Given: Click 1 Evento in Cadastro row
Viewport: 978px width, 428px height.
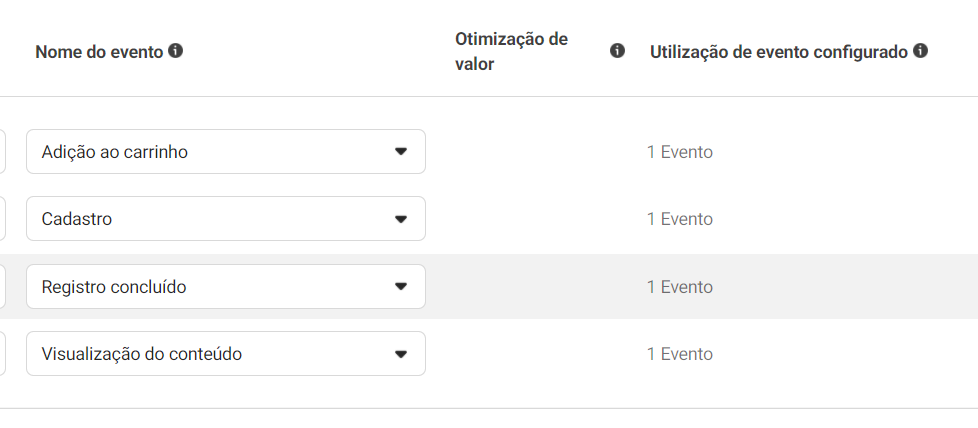Looking at the screenshot, I should pyautogui.click(x=680, y=220).
